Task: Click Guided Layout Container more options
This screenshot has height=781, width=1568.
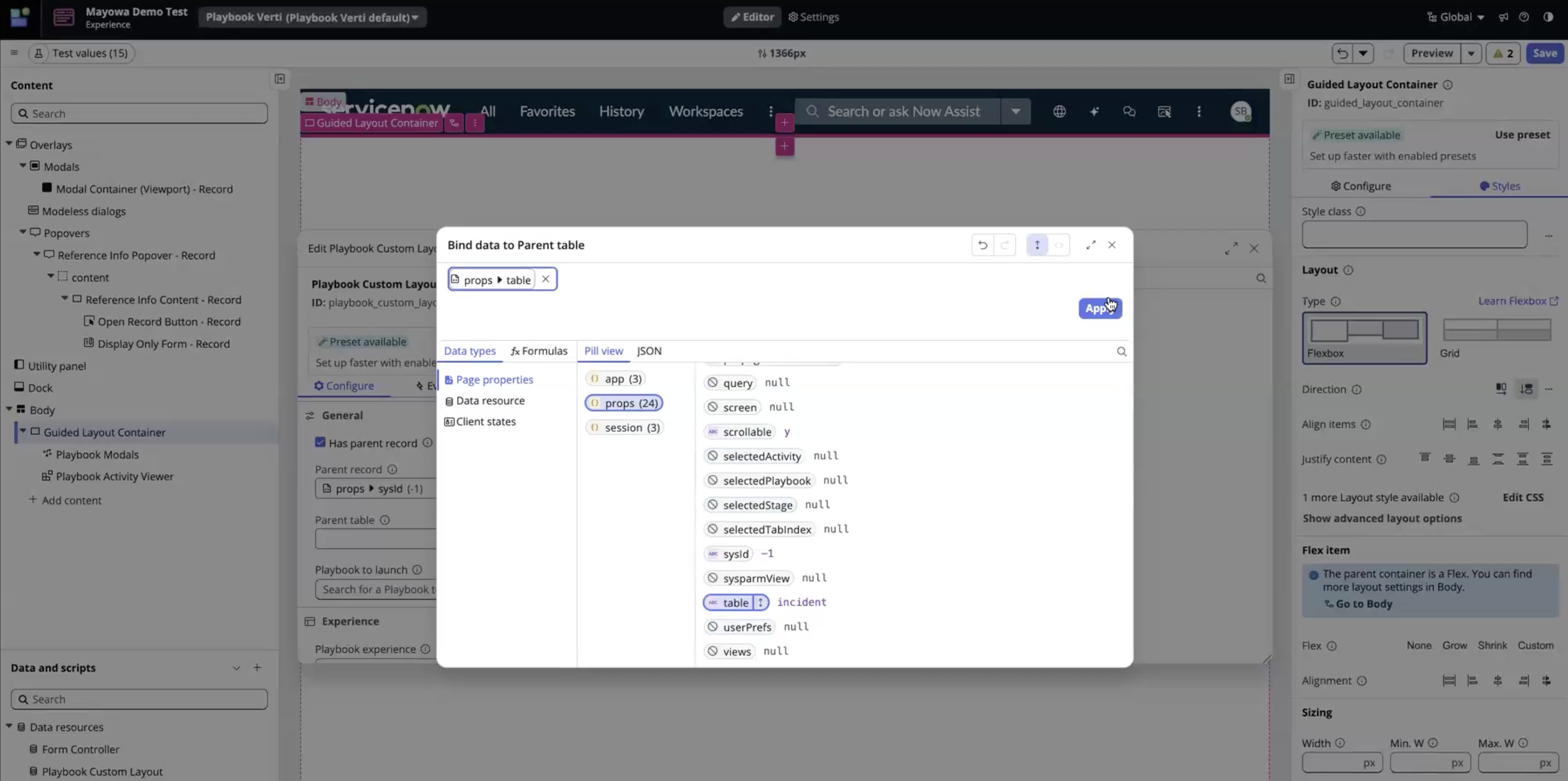Action: [x=475, y=123]
